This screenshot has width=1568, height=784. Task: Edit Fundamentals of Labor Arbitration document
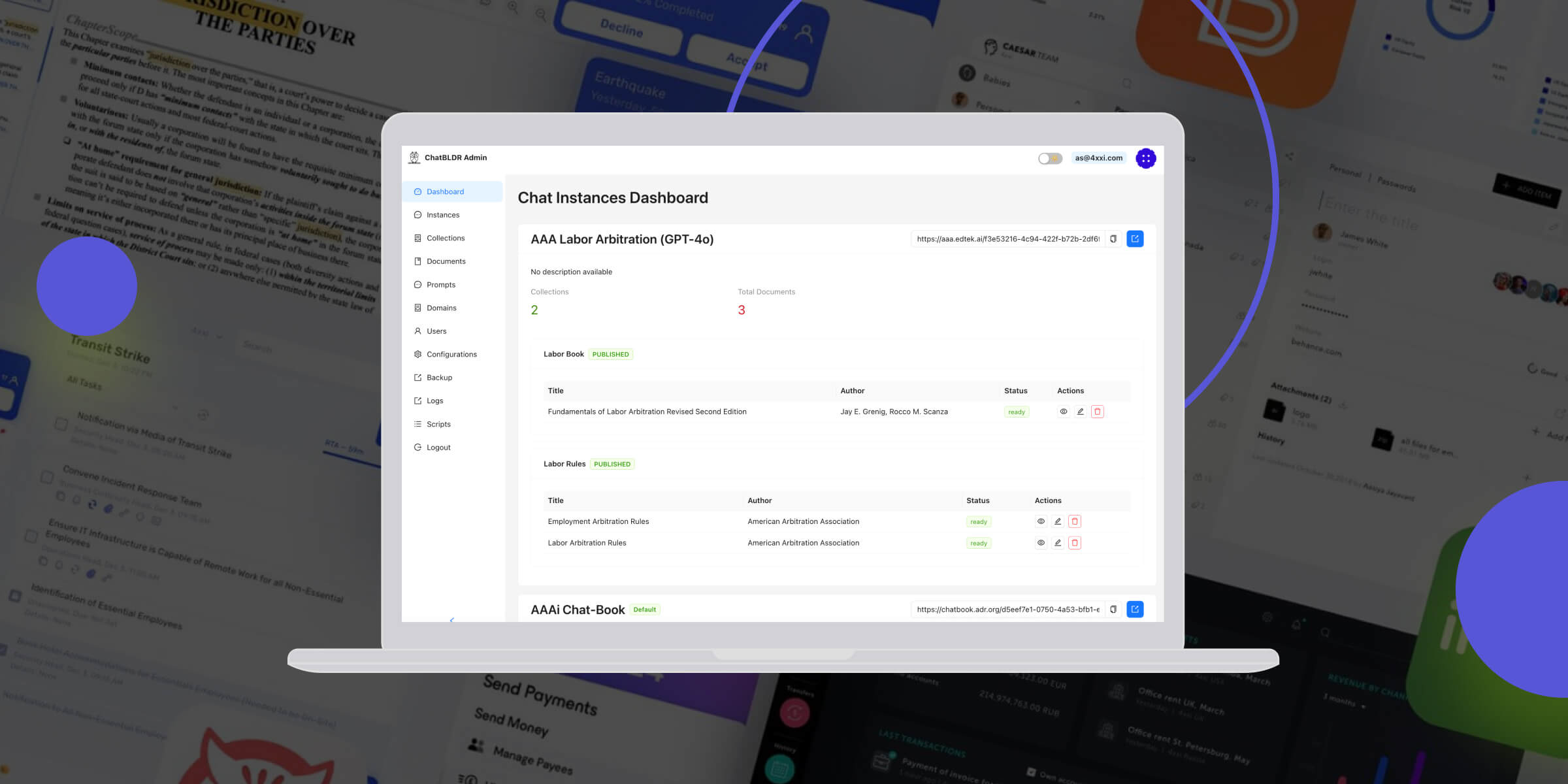click(x=1081, y=412)
